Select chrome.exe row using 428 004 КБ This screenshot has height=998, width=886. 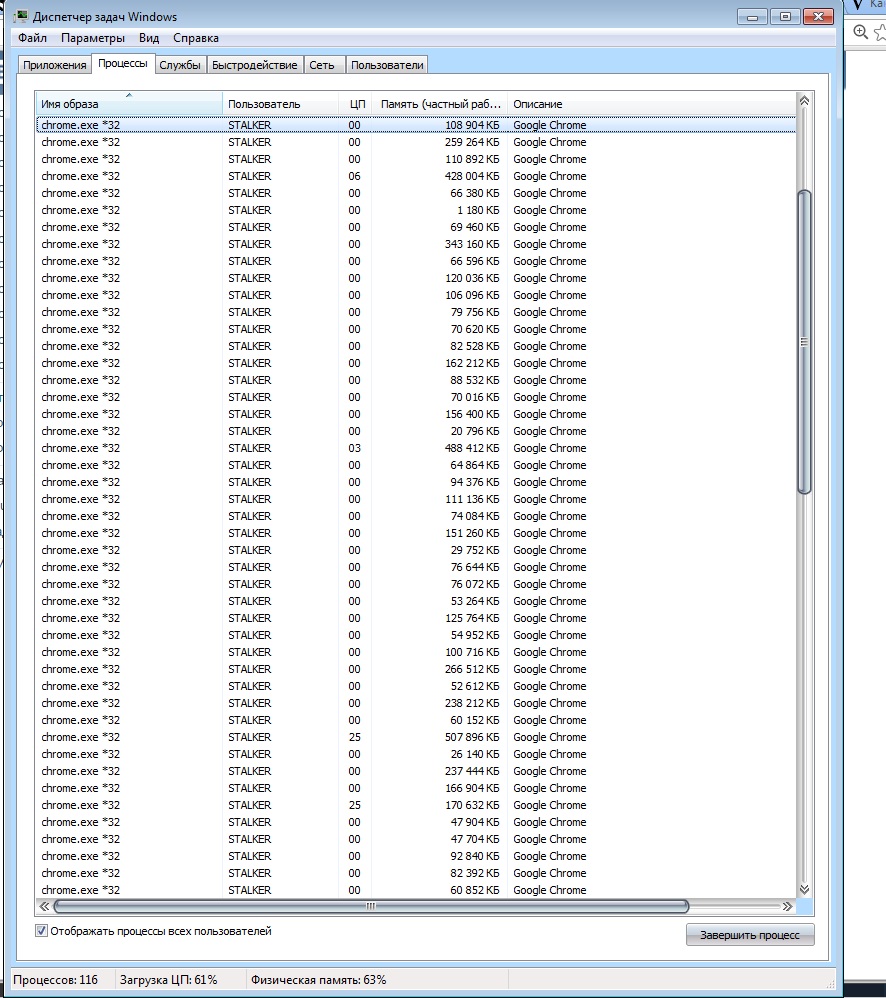(416, 176)
